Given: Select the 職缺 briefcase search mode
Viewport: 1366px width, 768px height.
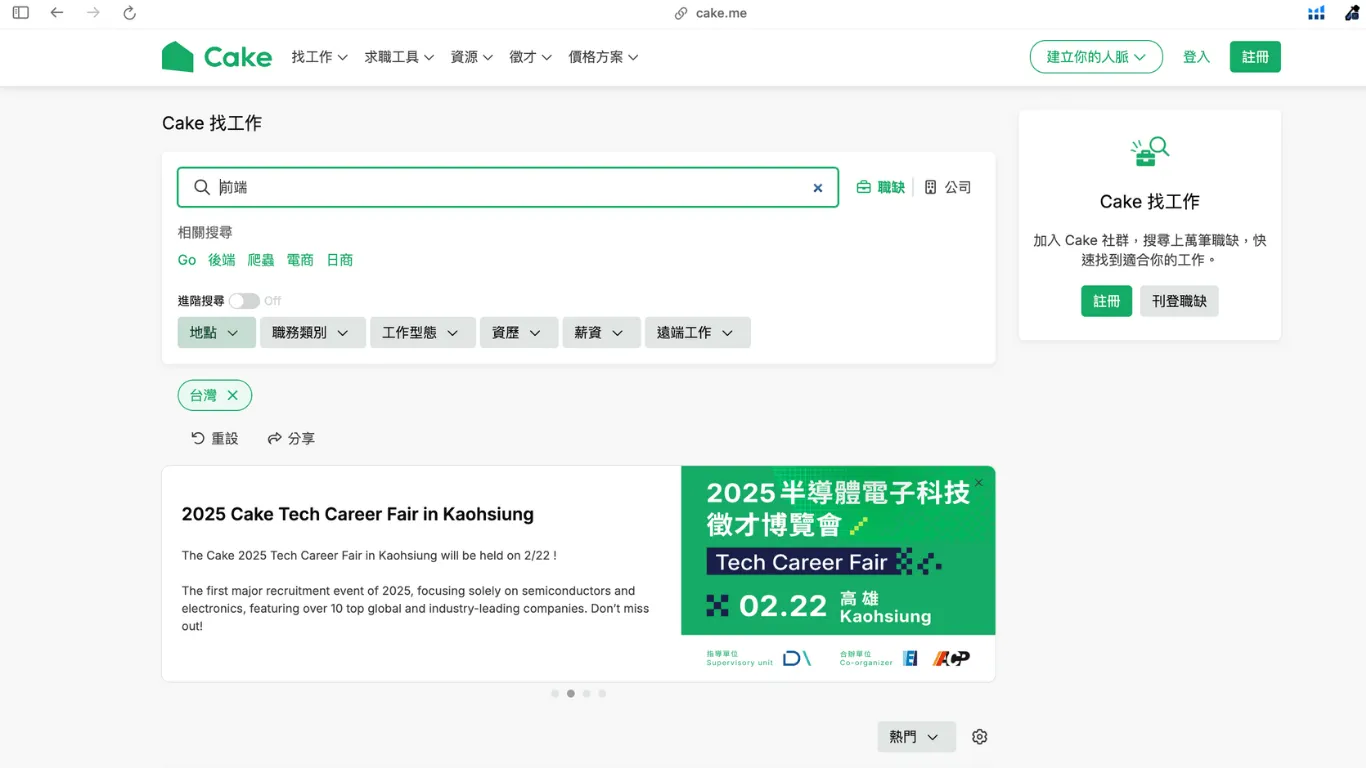Looking at the screenshot, I should point(880,186).
